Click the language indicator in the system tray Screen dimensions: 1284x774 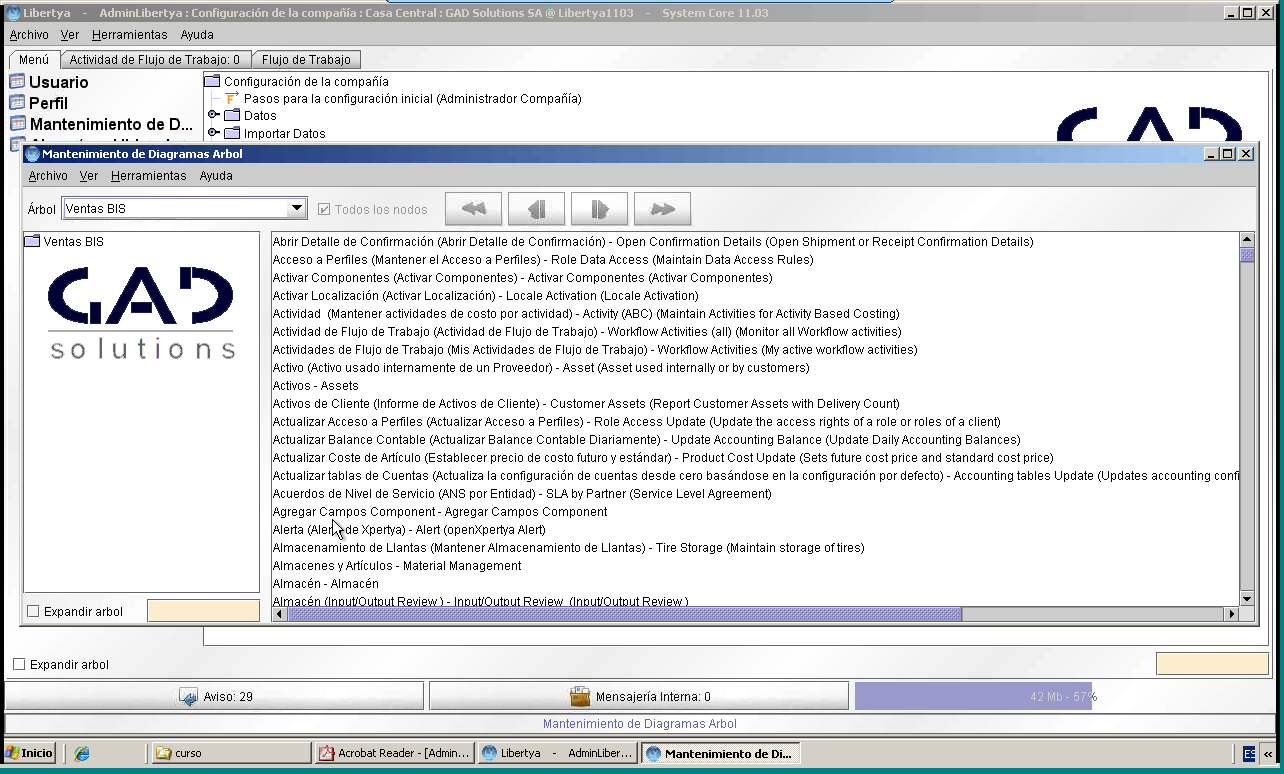pyautogui.click(x=1250, y=754)
